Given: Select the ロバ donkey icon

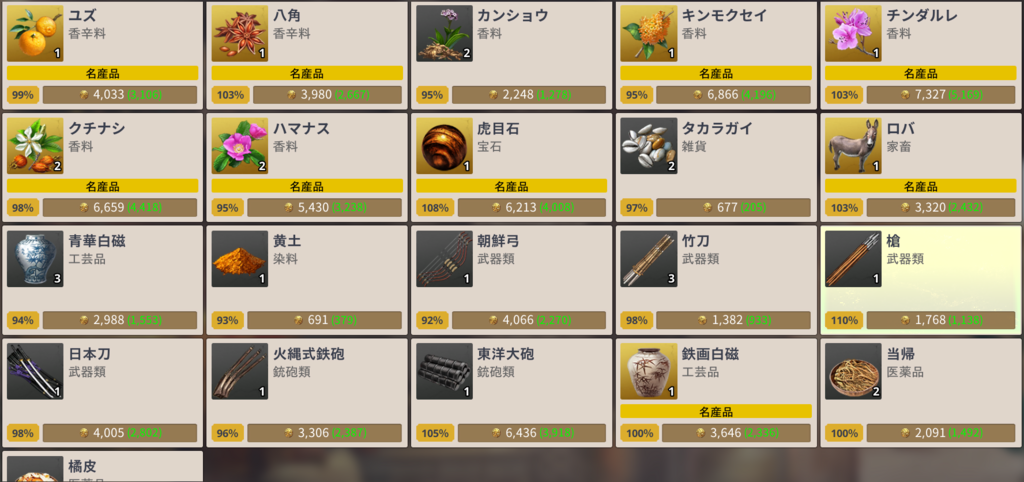Looking at the screenshot, I should [853, 146].
